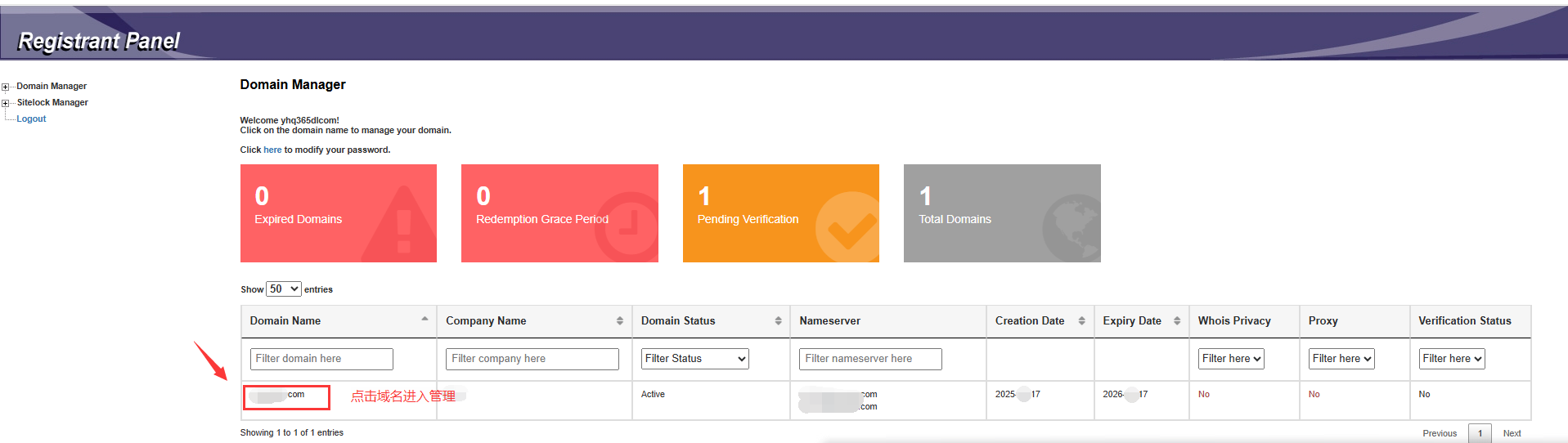The width and height of the screenshot is (1568, 443).
Task: Sort table by Company Name arrows
Action: coord(619,321)
